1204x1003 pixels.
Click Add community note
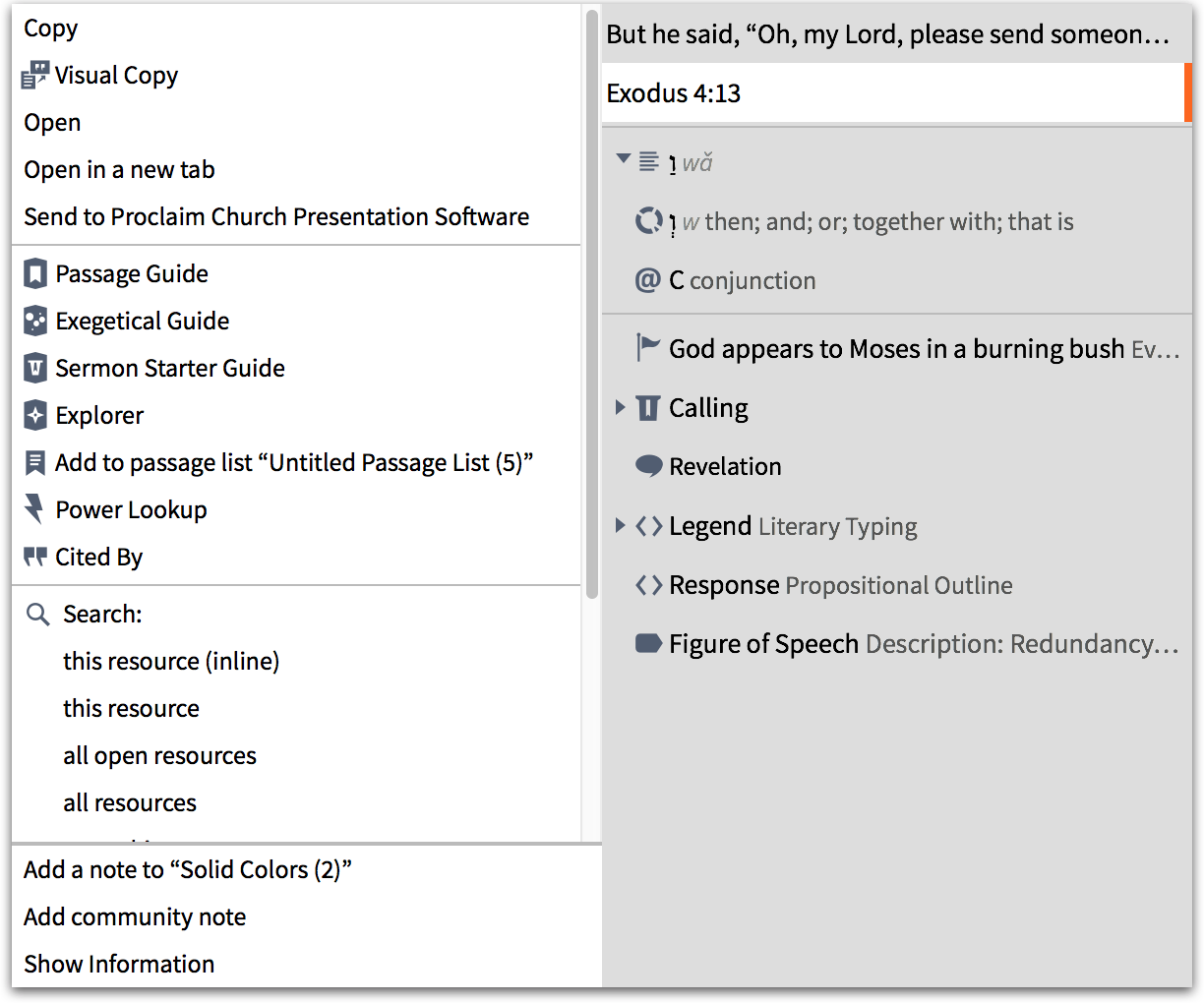(x=135, y=916)
